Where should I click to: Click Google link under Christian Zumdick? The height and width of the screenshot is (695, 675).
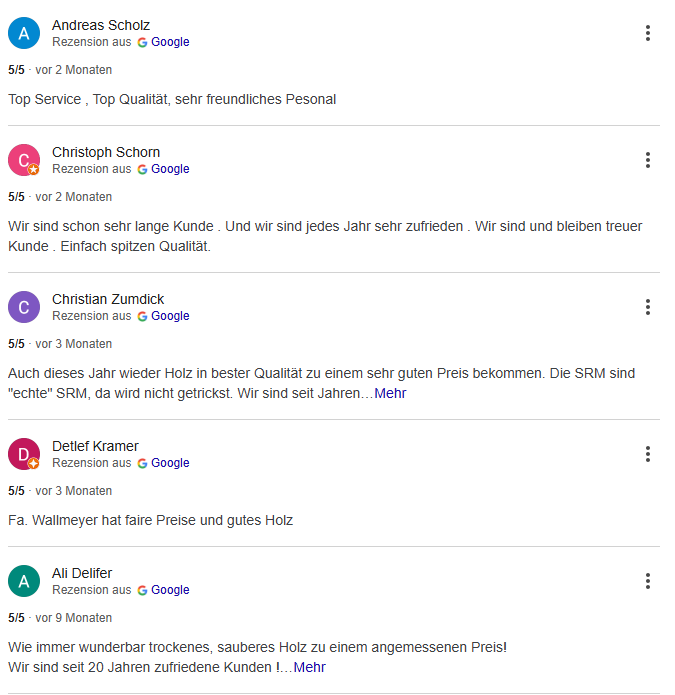170,316
